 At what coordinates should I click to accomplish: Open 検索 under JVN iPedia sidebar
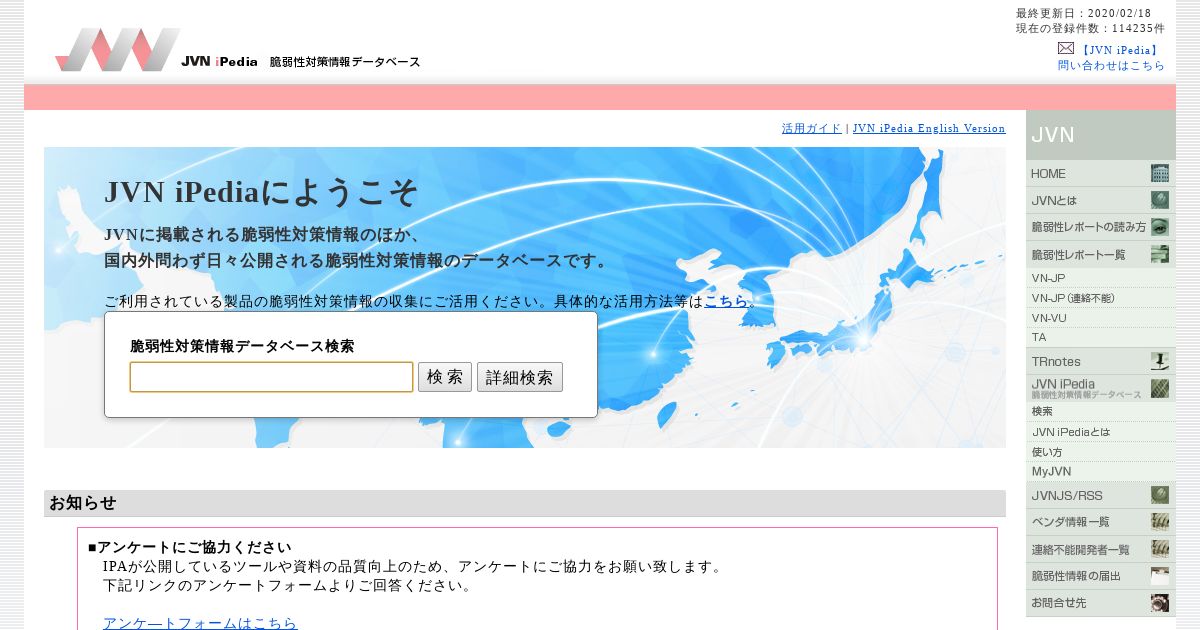click(x=1100, y=411)
